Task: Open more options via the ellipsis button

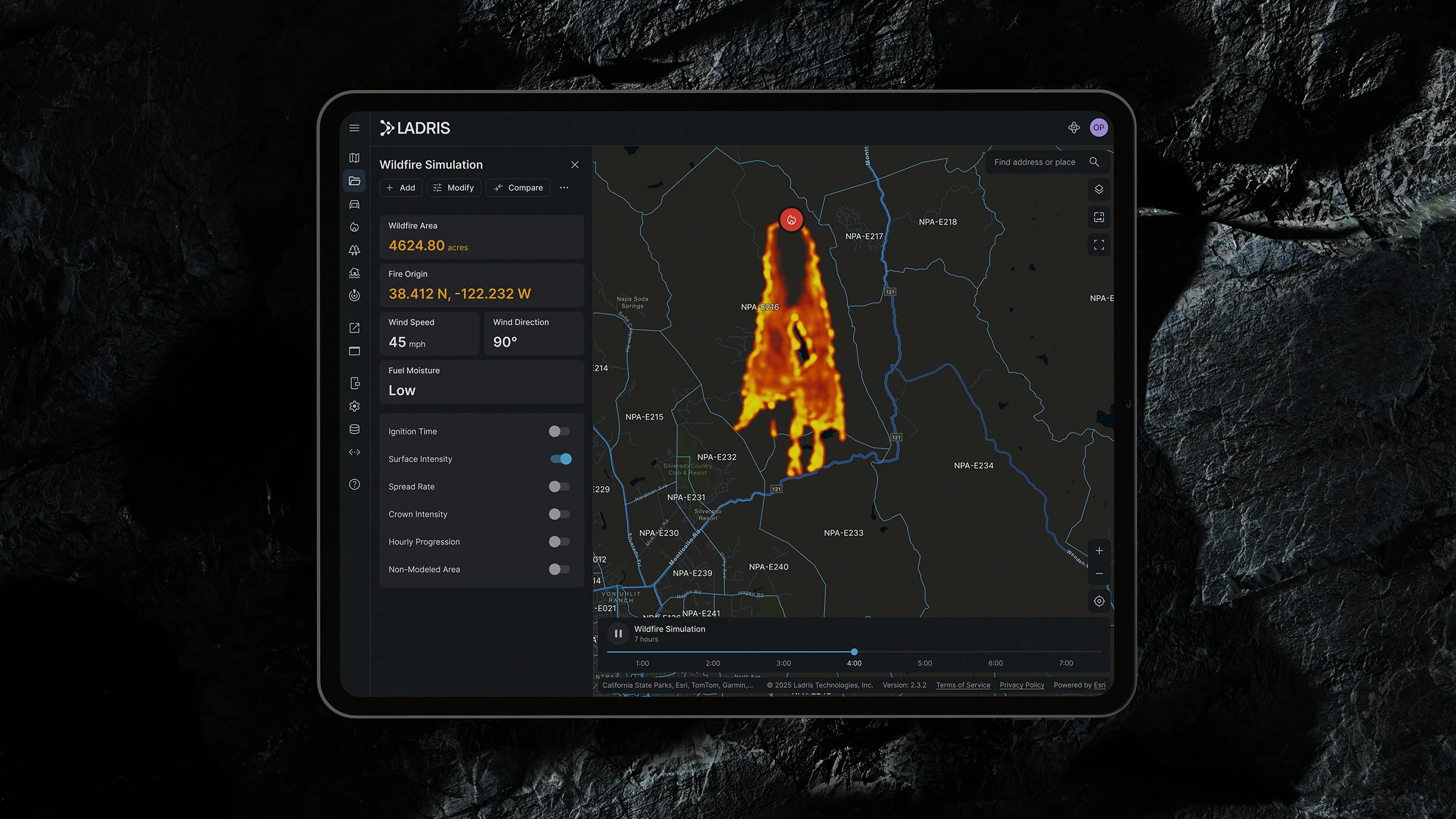Action: point(564,187)
